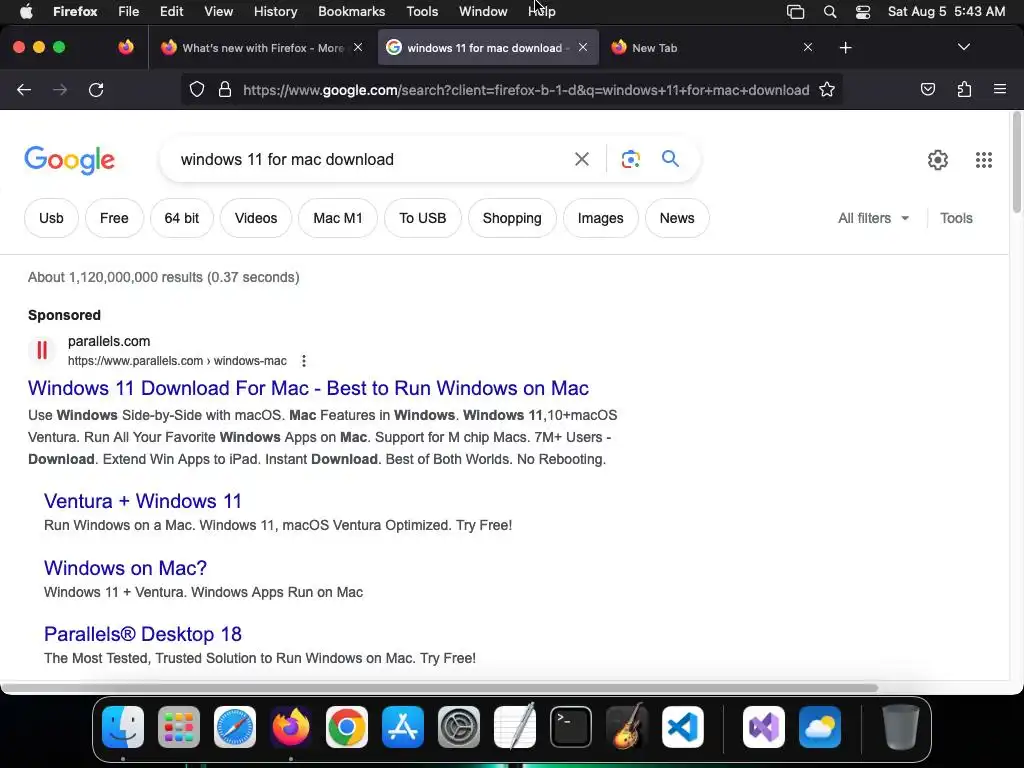1024x768 pixels.
Task: Click the horizontal page scrollbar
Action: click(x=439, y=688)
